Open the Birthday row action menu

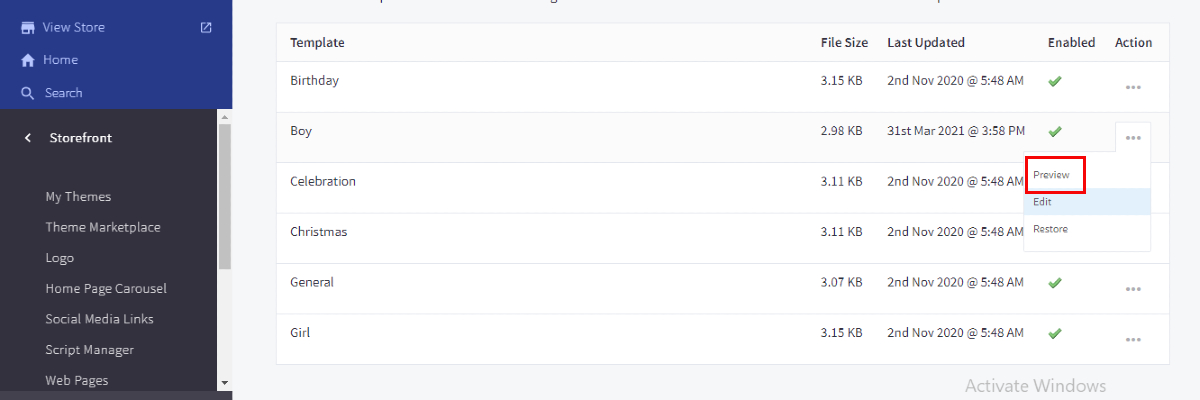[x=1133, y=88]
